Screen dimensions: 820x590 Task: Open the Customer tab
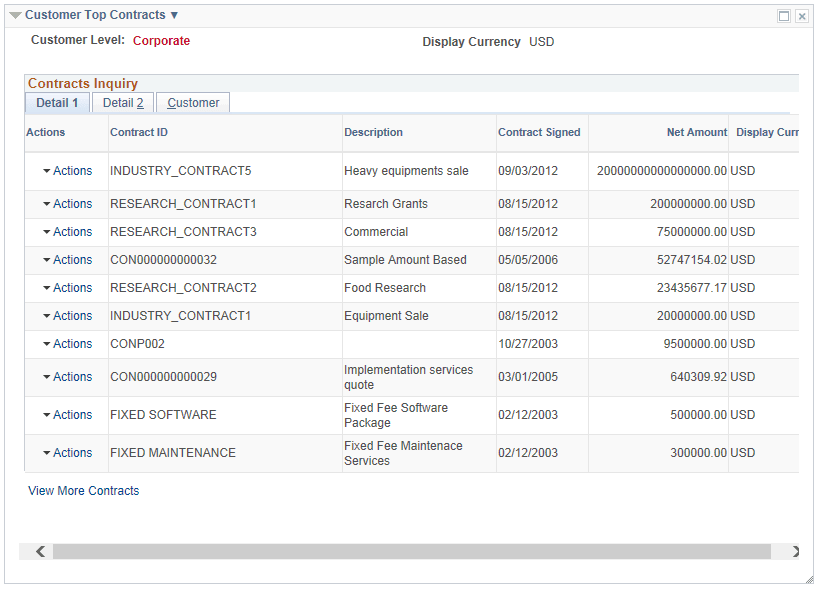(192, 102)
